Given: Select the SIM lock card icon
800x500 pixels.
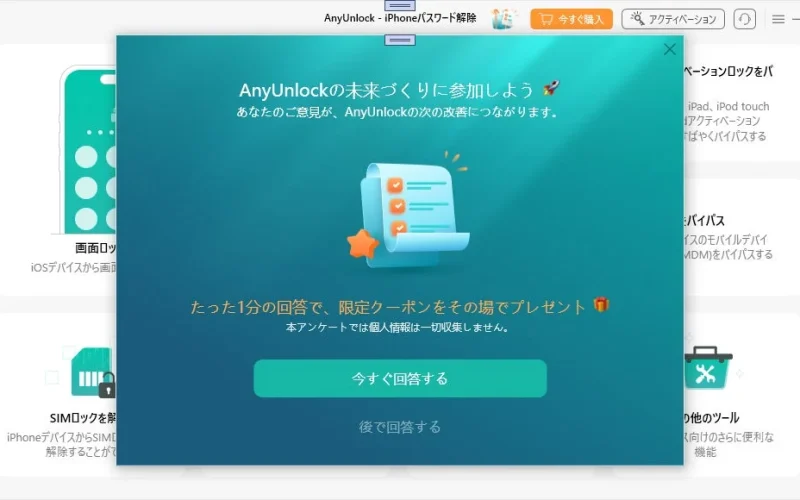Looking at the screenshot, I should (92, 372).
